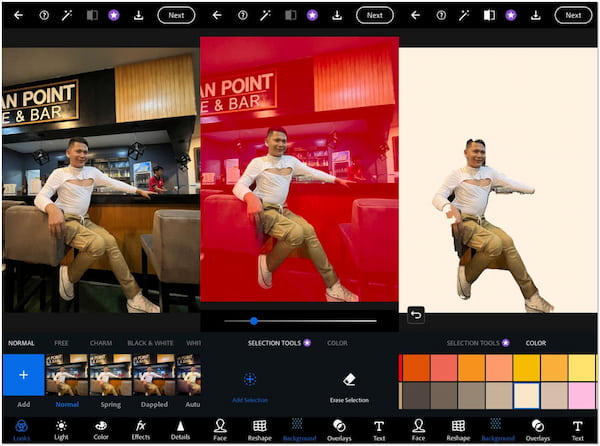Click the download icon on the left screen
The image size is (600, 446).
[x=138, y=15]
